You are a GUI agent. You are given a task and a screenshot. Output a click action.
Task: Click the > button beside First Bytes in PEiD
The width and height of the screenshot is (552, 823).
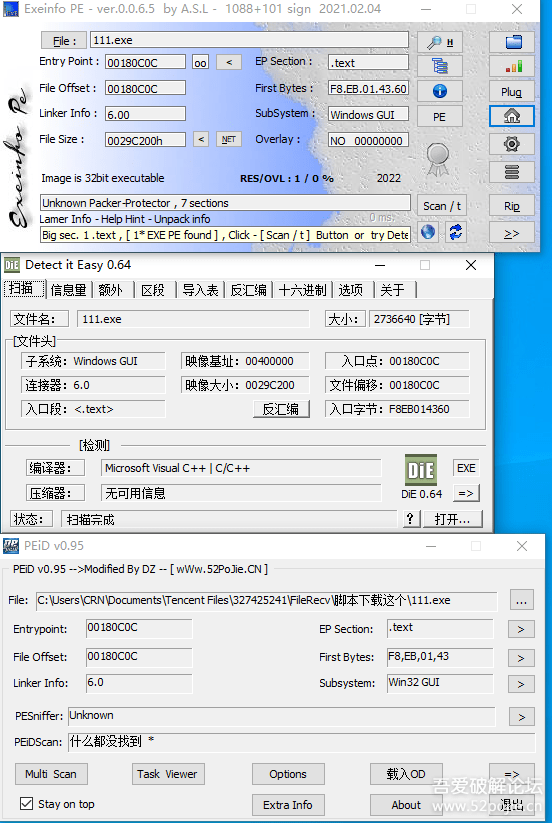(x=521, y=658)
